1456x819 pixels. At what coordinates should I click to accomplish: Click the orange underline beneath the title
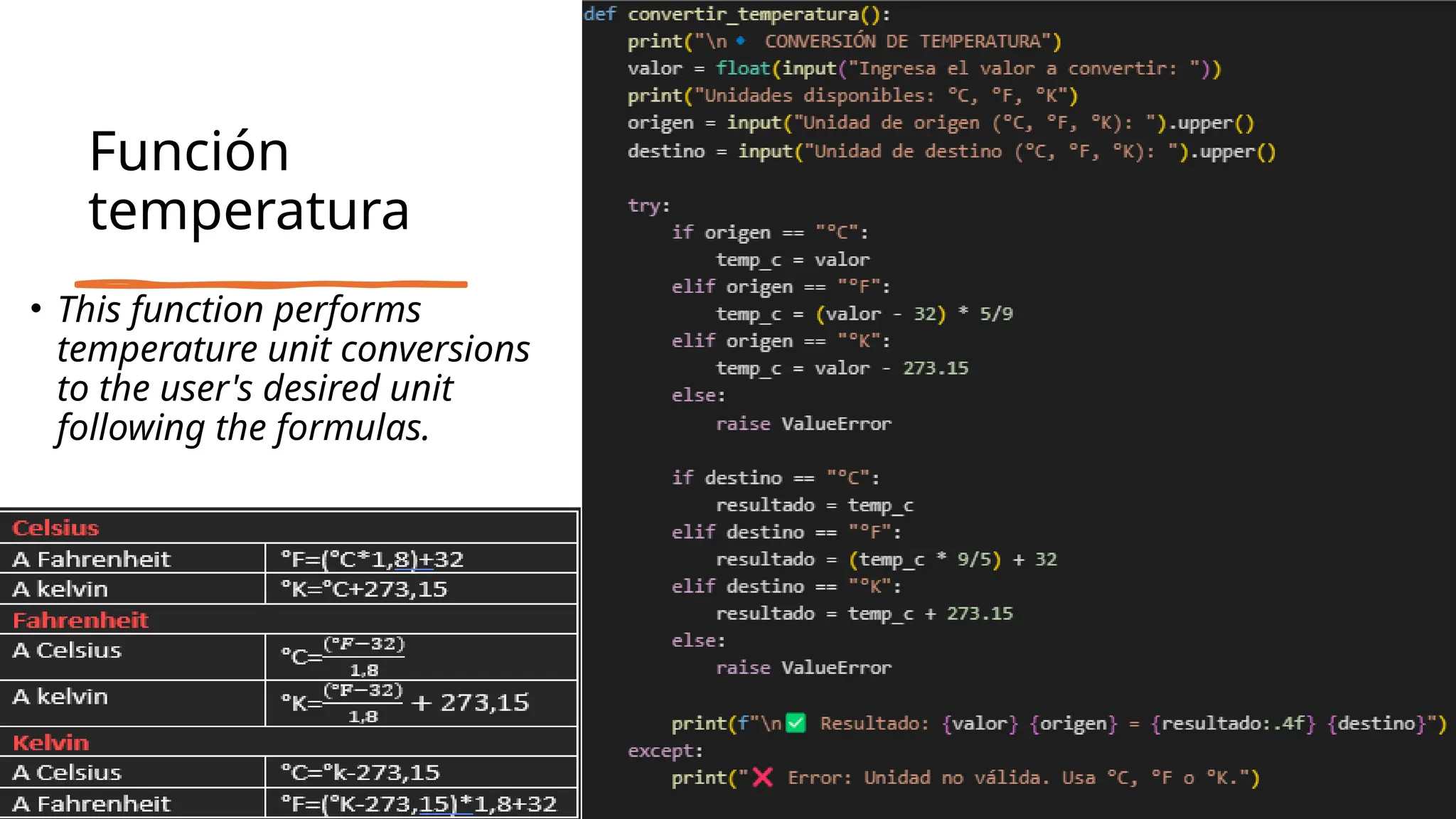click(x=270, y=284)
